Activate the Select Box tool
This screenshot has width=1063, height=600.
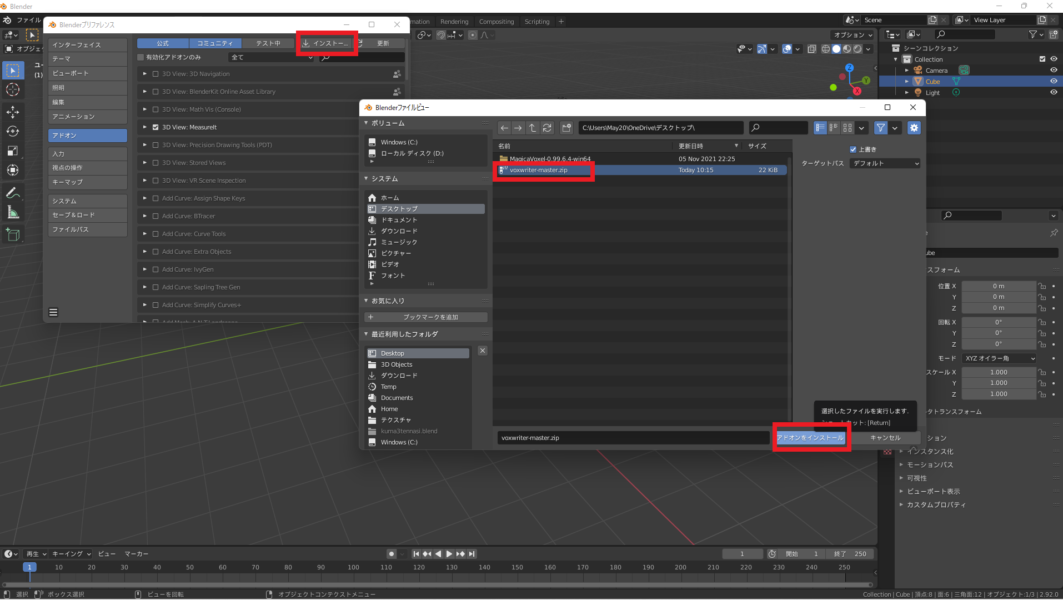[13, 70]
